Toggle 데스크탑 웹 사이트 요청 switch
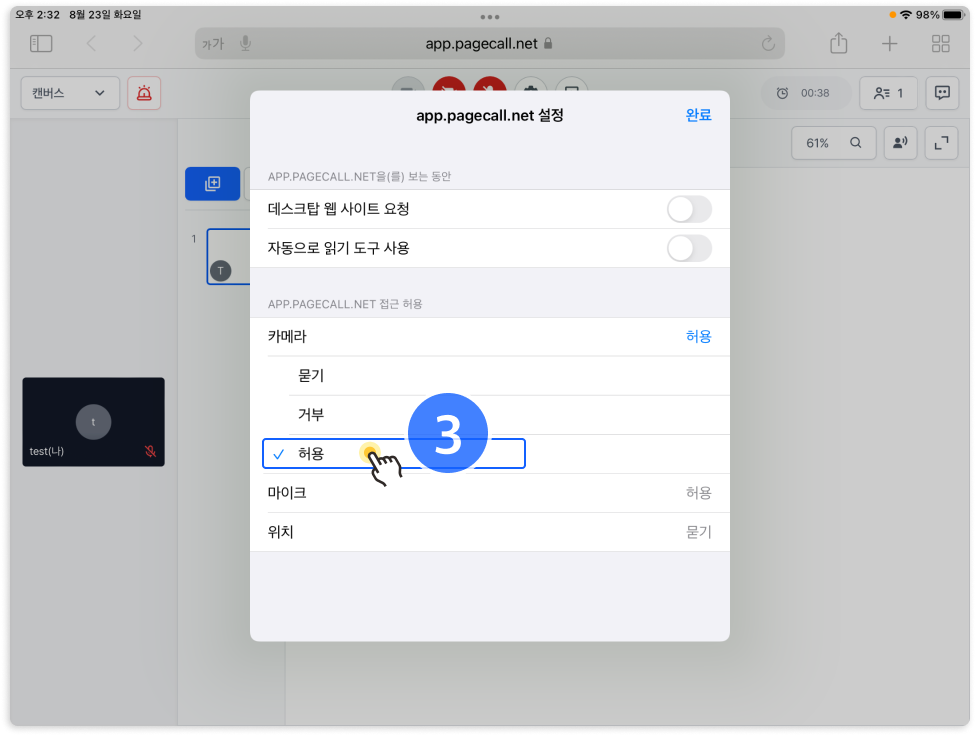 [689, 209]
